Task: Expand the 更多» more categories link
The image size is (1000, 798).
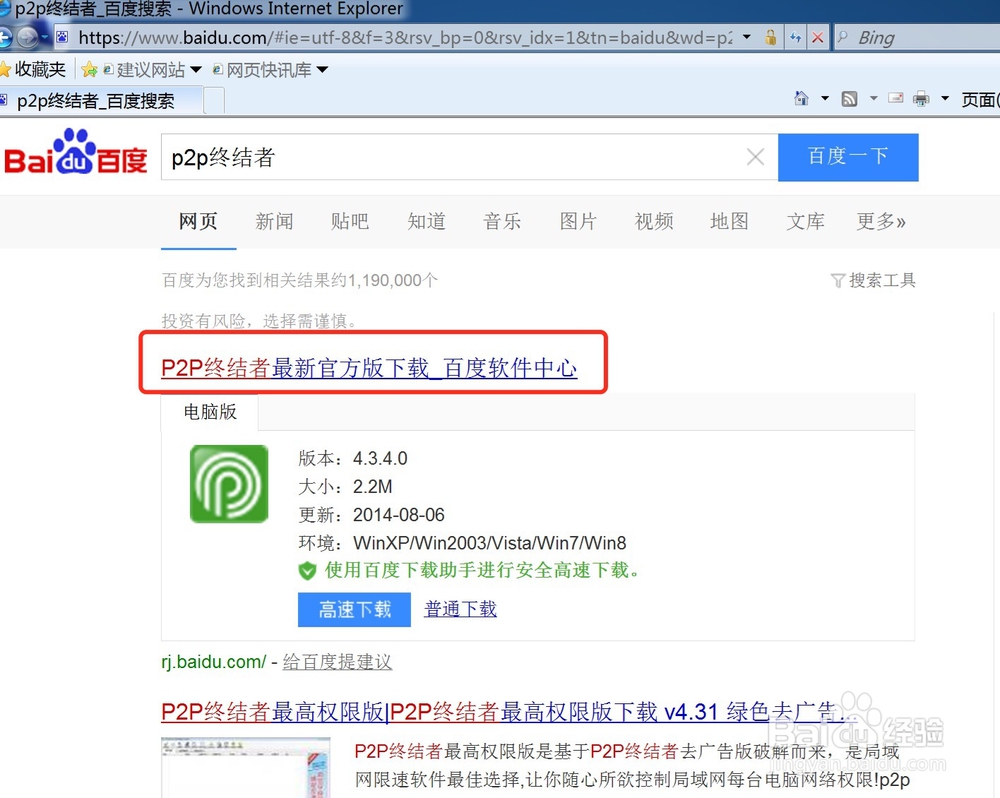Action: [881, 221]
